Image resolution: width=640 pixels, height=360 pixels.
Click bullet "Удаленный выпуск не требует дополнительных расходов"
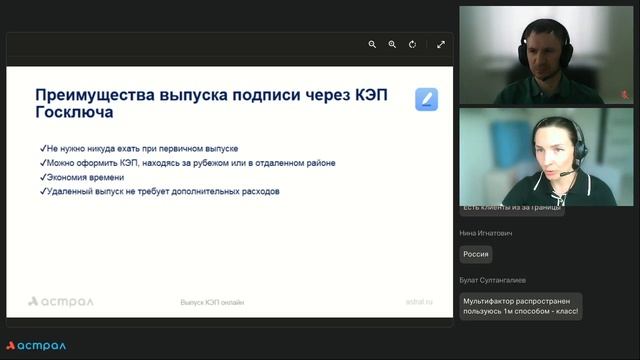pyautogui.click(x=160, y=191)
